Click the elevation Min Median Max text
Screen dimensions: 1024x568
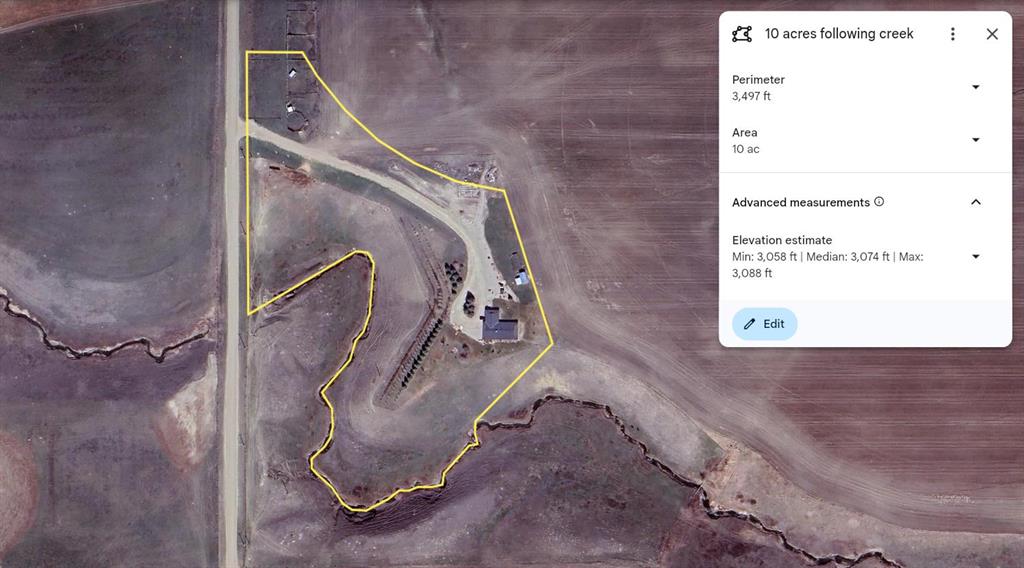point(827,264)
